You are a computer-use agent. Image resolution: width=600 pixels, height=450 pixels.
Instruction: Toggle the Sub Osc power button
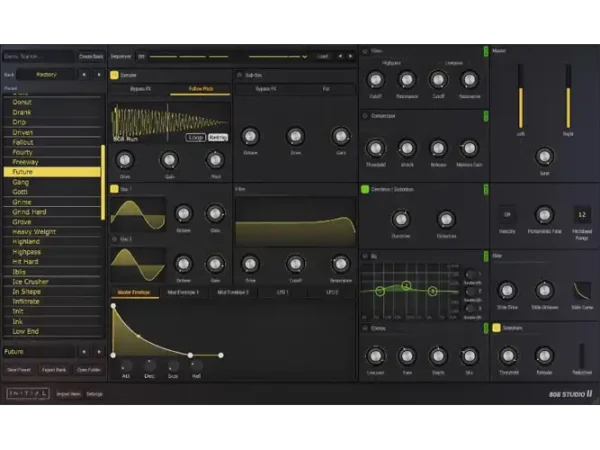point(240,75)
